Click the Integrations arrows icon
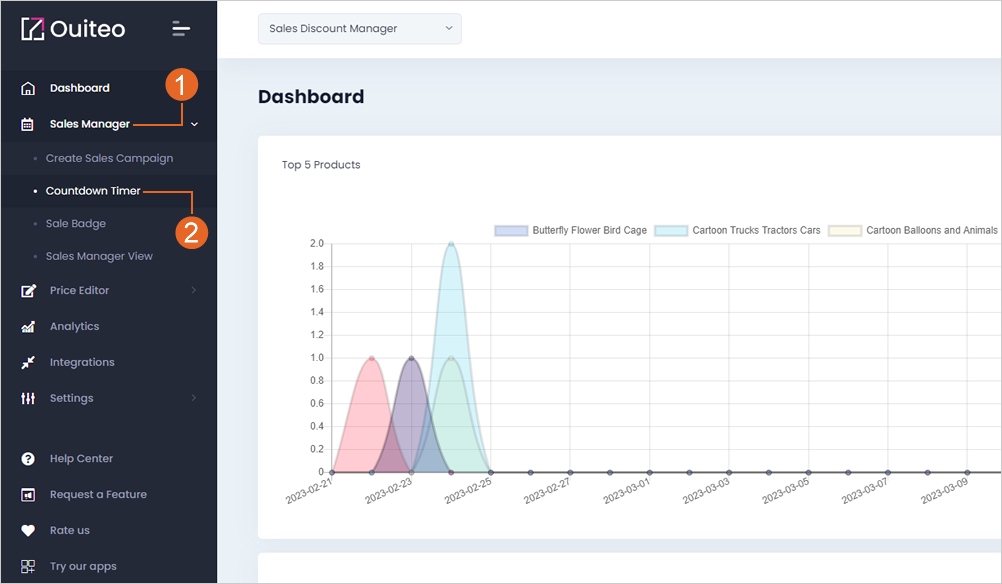The width and height of the screenshot is (1002, 584). pos(27,362)
